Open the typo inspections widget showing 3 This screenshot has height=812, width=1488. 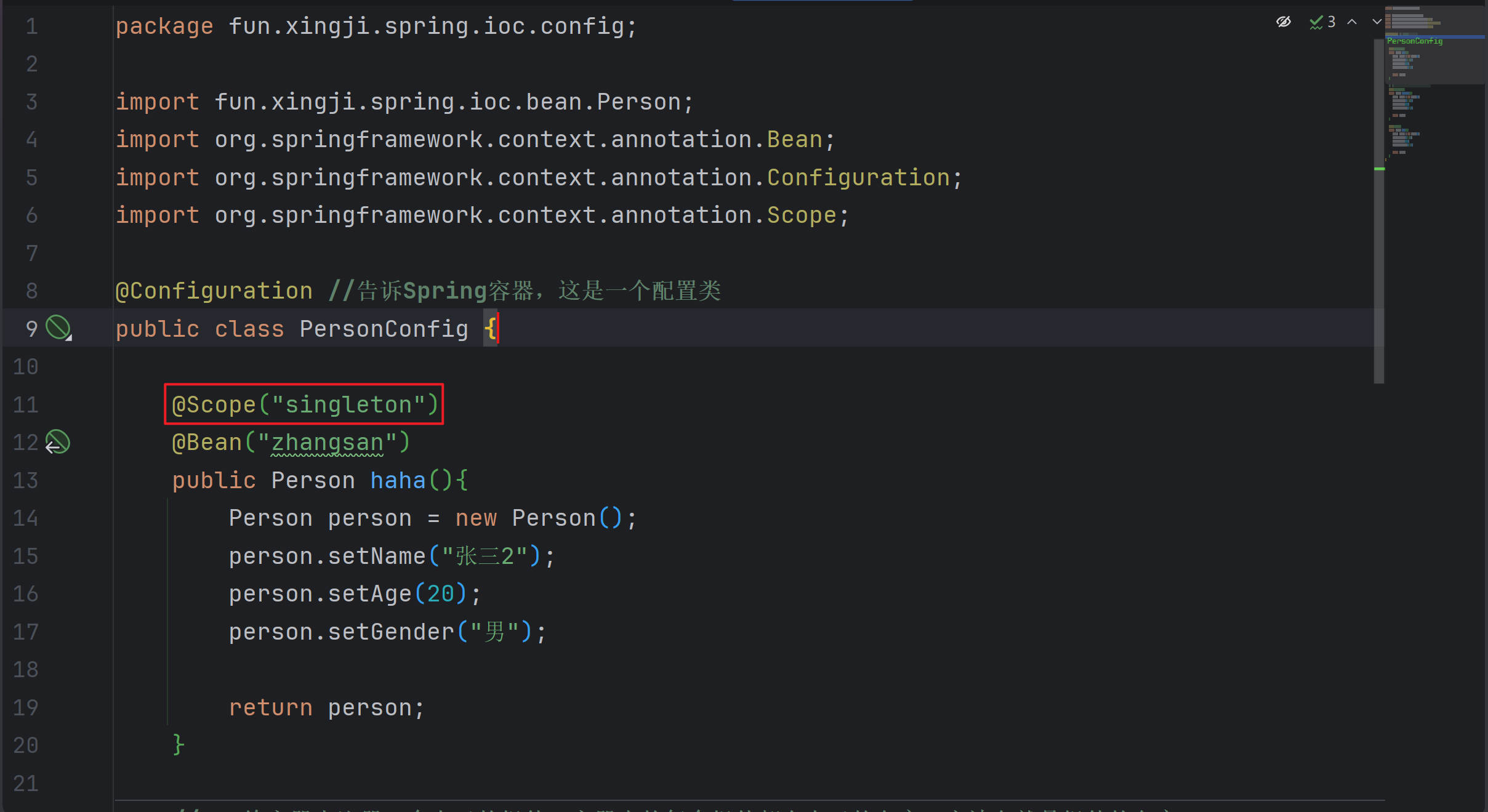click(1322, 22)
